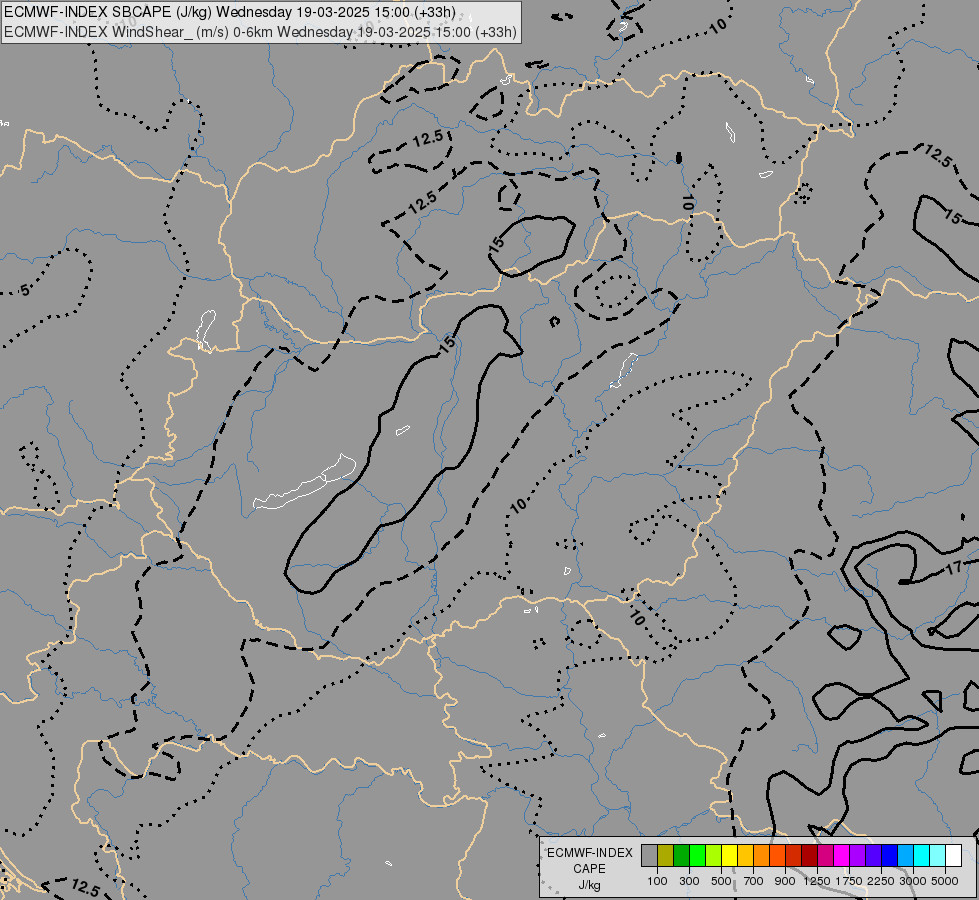
Task: Click the WindShear 0-6km title line
Action: pyautogui.click(x=260, y=31)
